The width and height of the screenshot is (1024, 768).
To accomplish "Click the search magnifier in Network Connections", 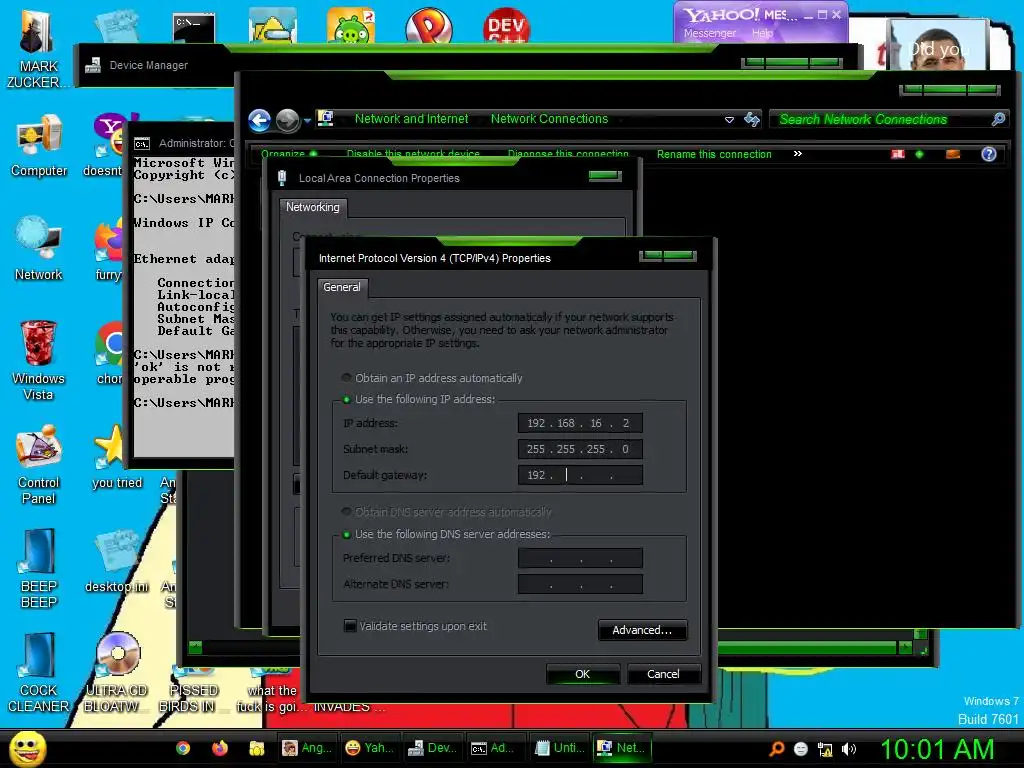I will coord(998,119).
